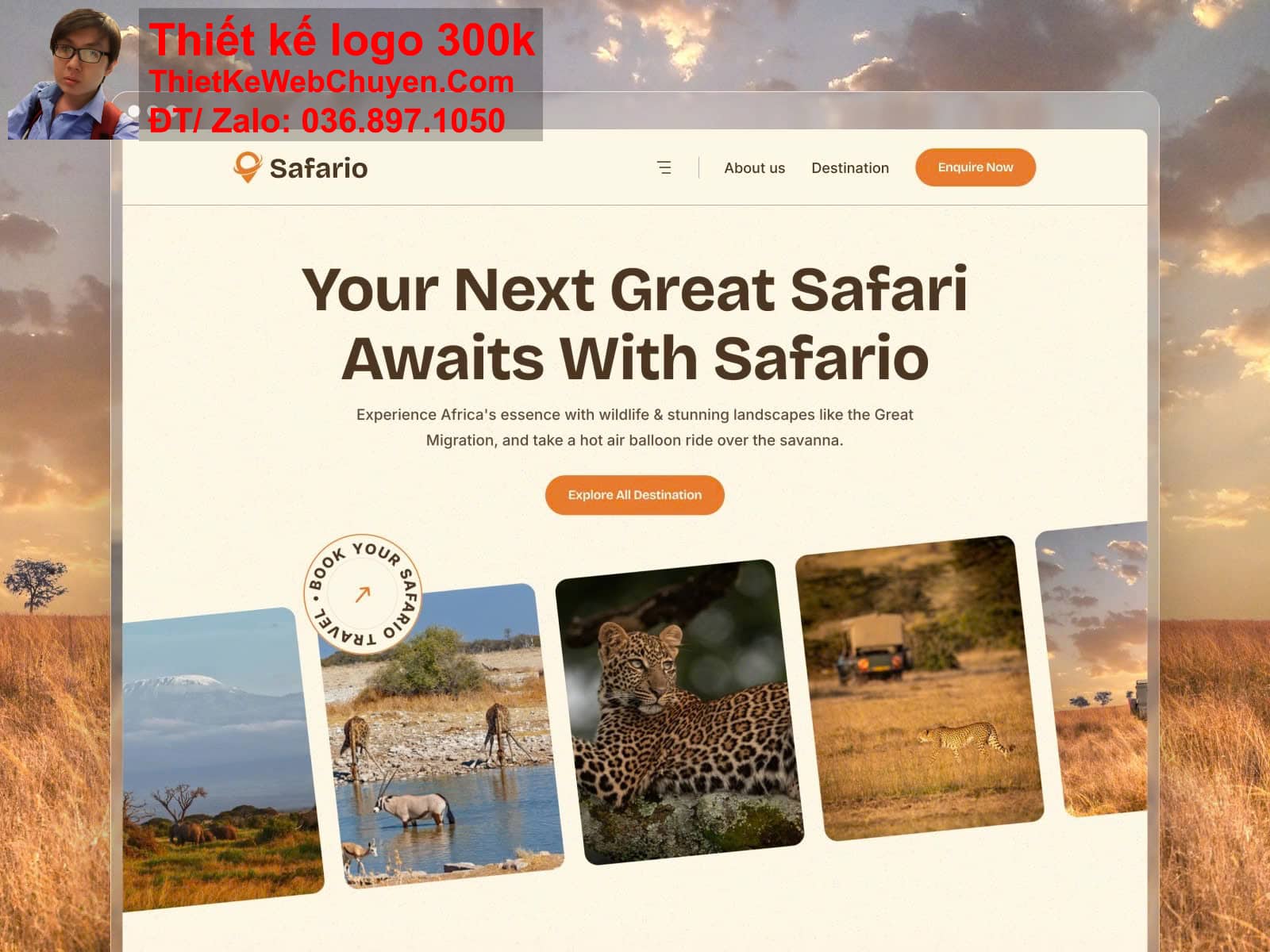
Task: Click the 'Thiết kế logo 300k' red heading
Action: tap(342, 40)
